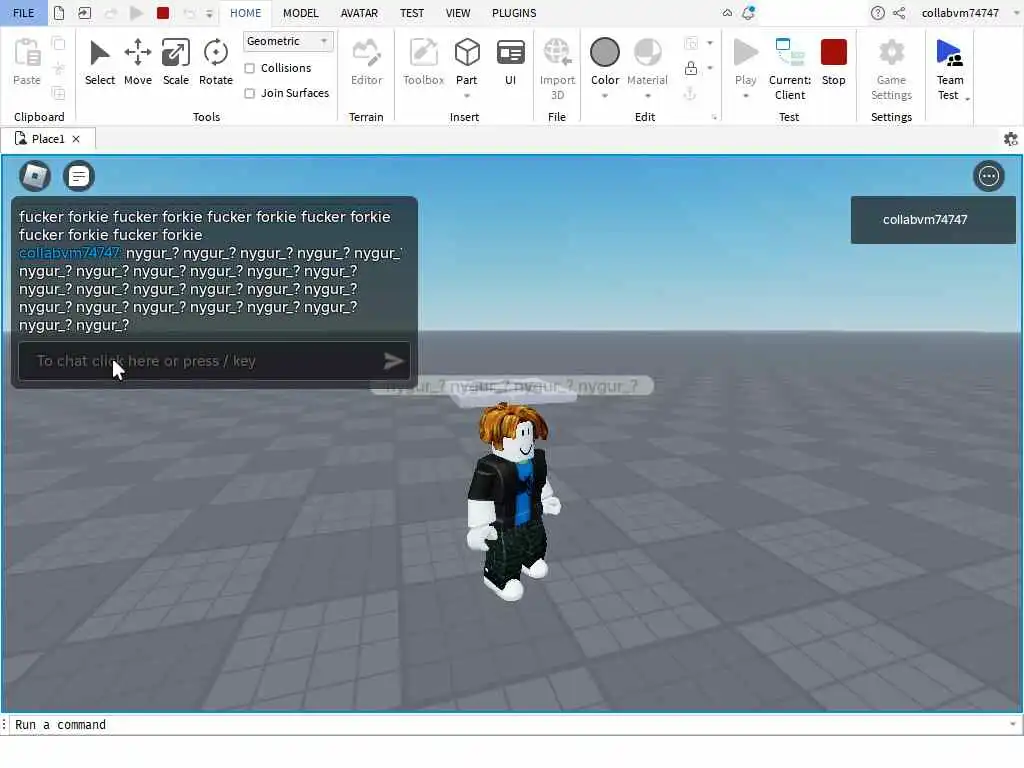The height and width of the screenshot is (768, 1024).
Task: Click the Material icon
Action: 647,52
